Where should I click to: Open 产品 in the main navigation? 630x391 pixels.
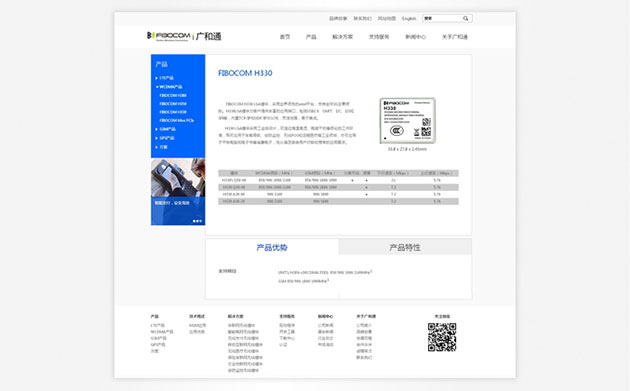pos(311,37)
